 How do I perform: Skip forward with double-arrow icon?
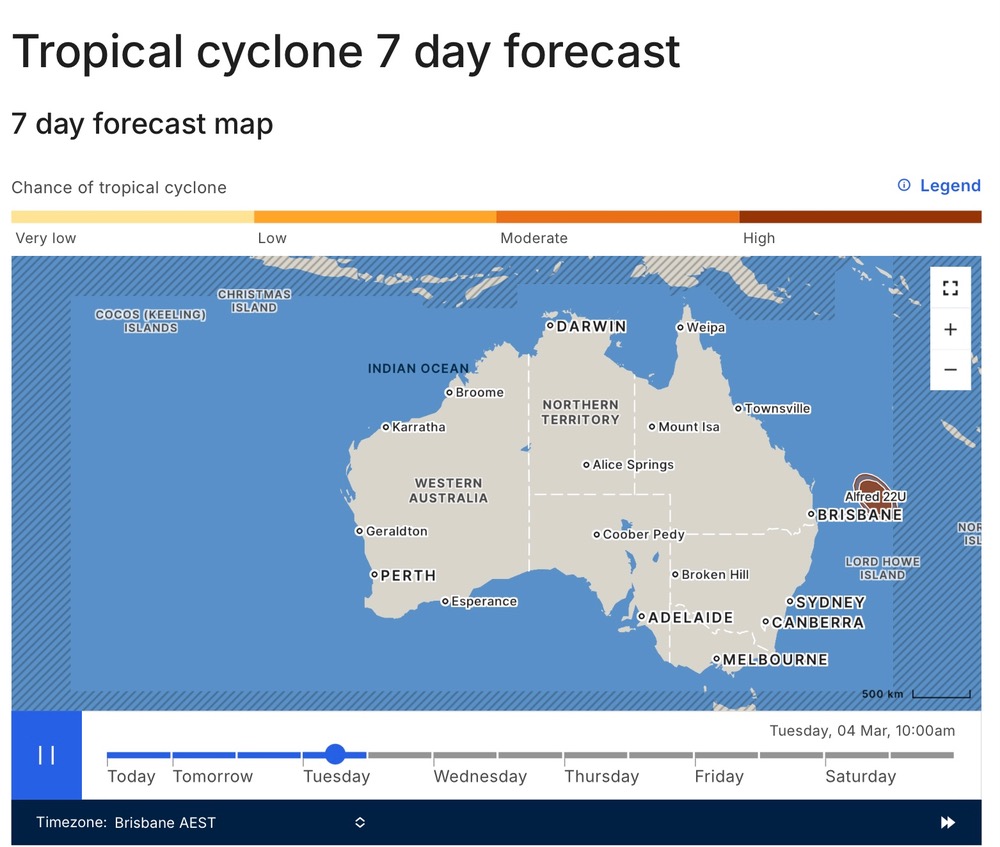948,823
